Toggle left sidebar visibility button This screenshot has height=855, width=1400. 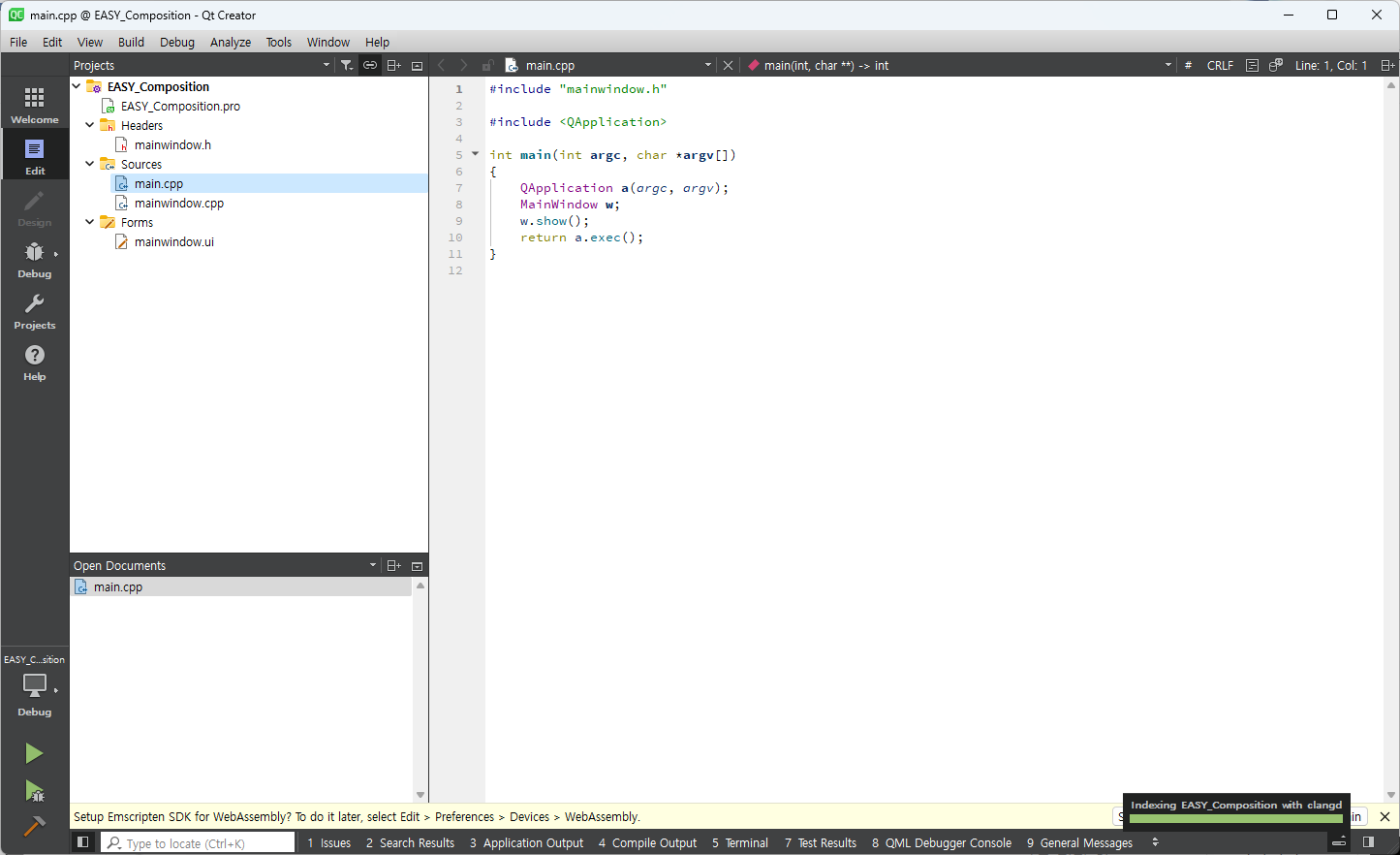[x=83, y=842]
